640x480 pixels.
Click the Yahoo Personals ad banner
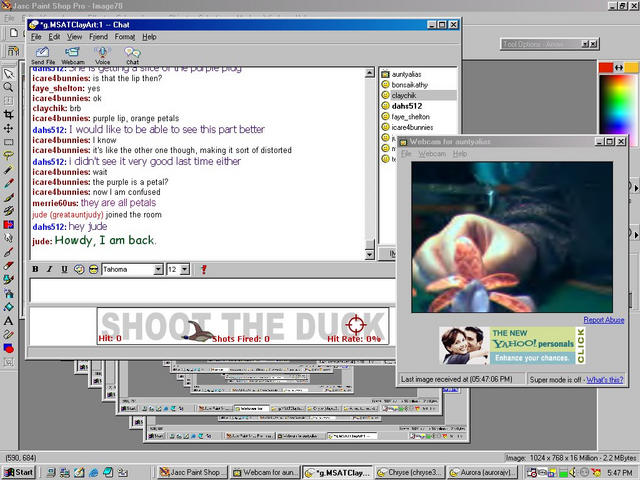pyautogui.click(x=512, y=345)
